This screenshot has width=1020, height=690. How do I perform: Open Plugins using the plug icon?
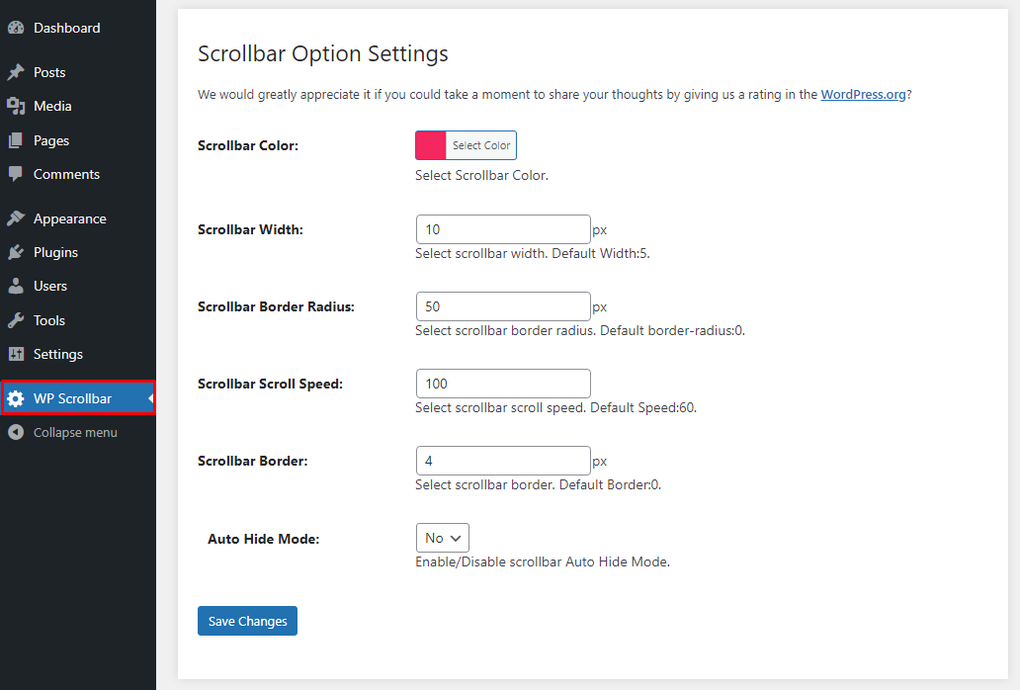pyautogui.click(x=17, y=252)
